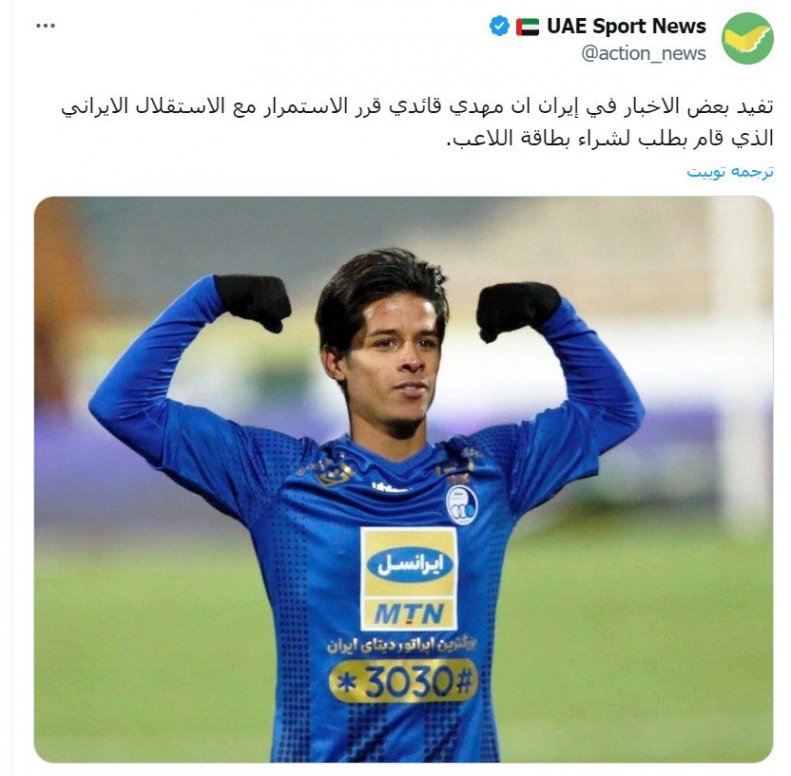Click the MTN logo on the jersey
The image size is (791, 776).
[x=409, y=614]
